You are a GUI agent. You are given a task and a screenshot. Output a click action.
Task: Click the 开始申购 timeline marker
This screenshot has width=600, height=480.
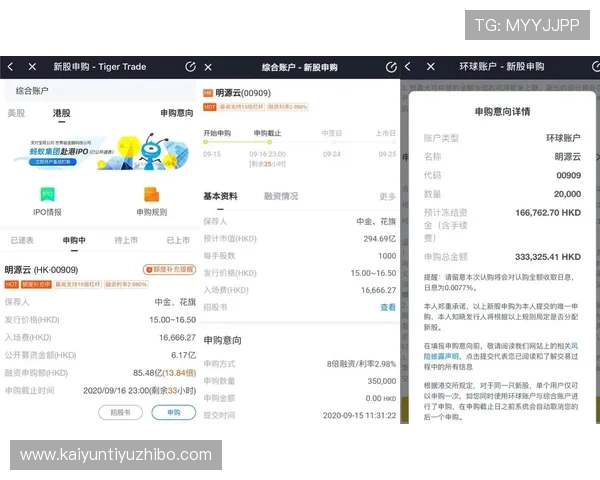click(205, 142)
